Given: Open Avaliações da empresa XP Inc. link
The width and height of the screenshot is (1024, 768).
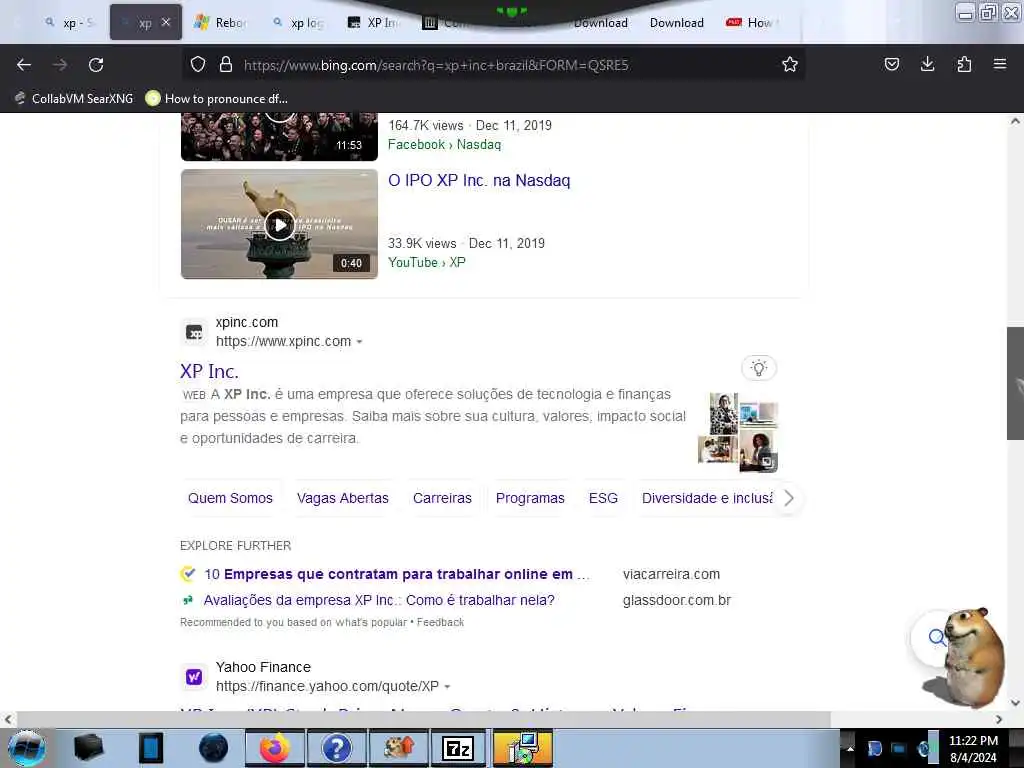Looking at the screenshot, I should pyautogui.click(x=379, y=600).
